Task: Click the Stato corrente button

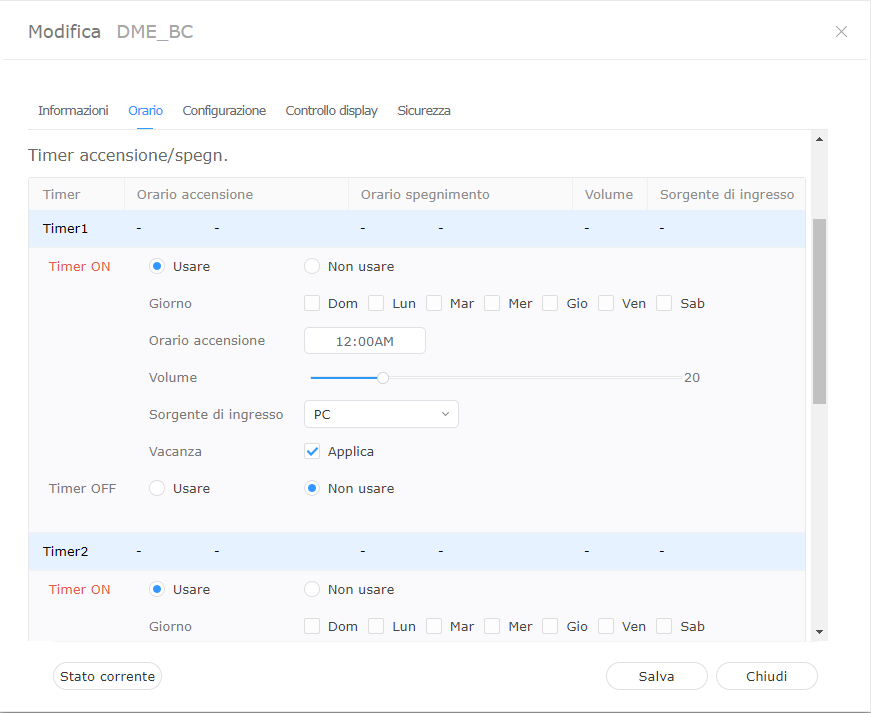Action: [x=107, y=676]
